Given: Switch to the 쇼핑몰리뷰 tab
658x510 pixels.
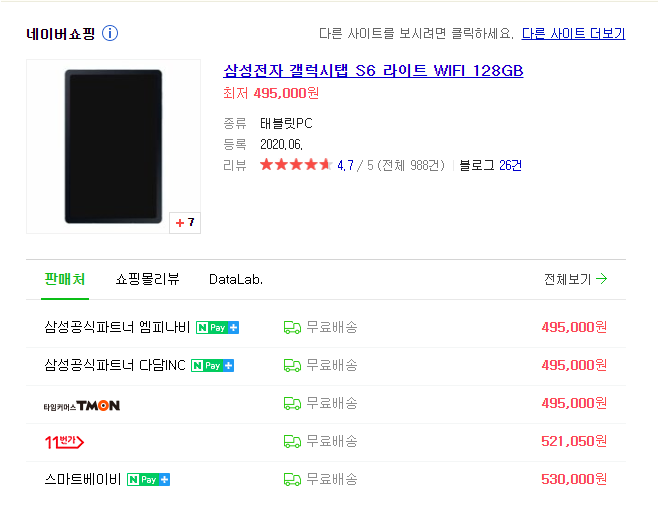Looking at the screenshot, I should 148,279.
